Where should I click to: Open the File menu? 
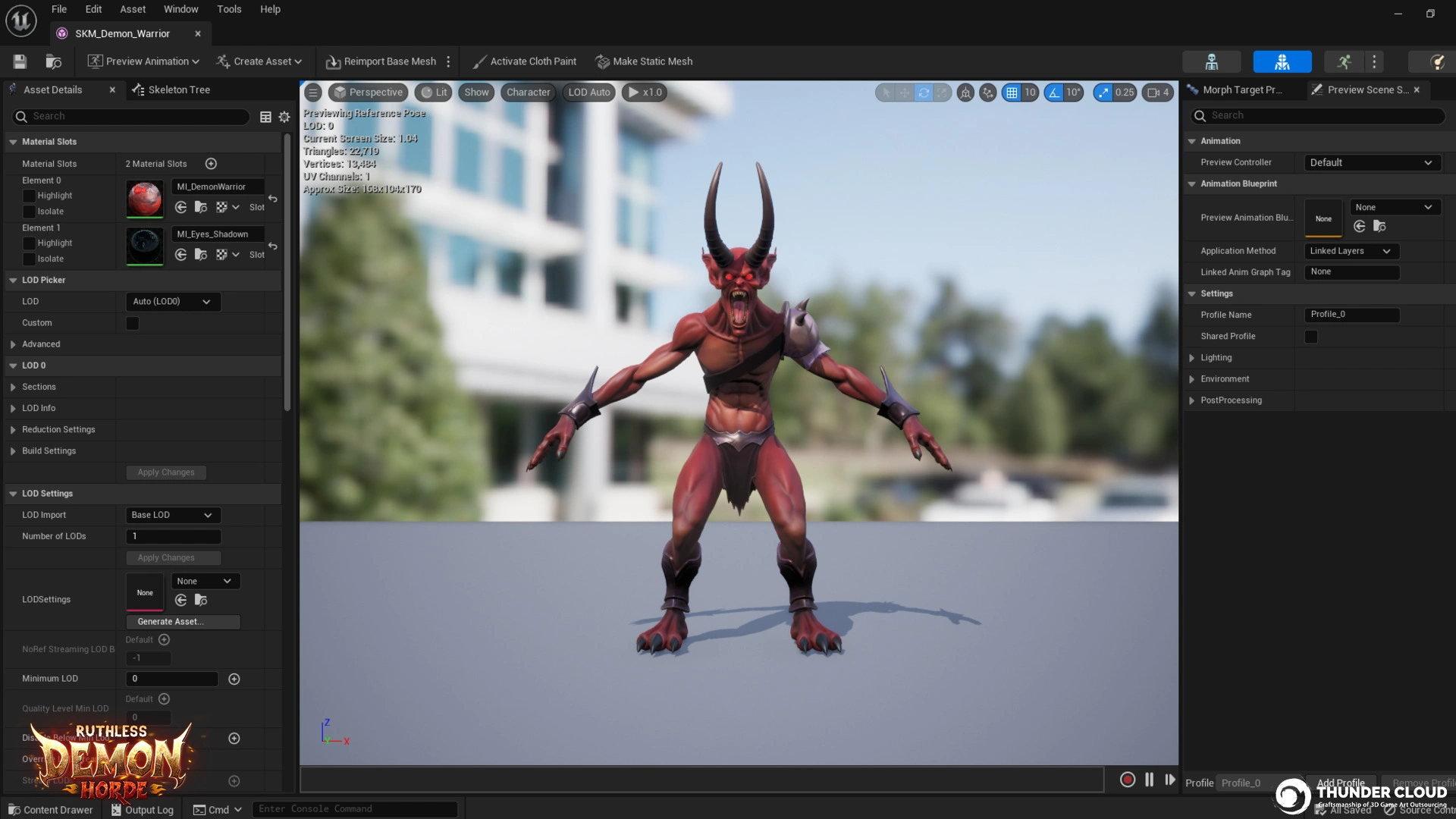59,9
